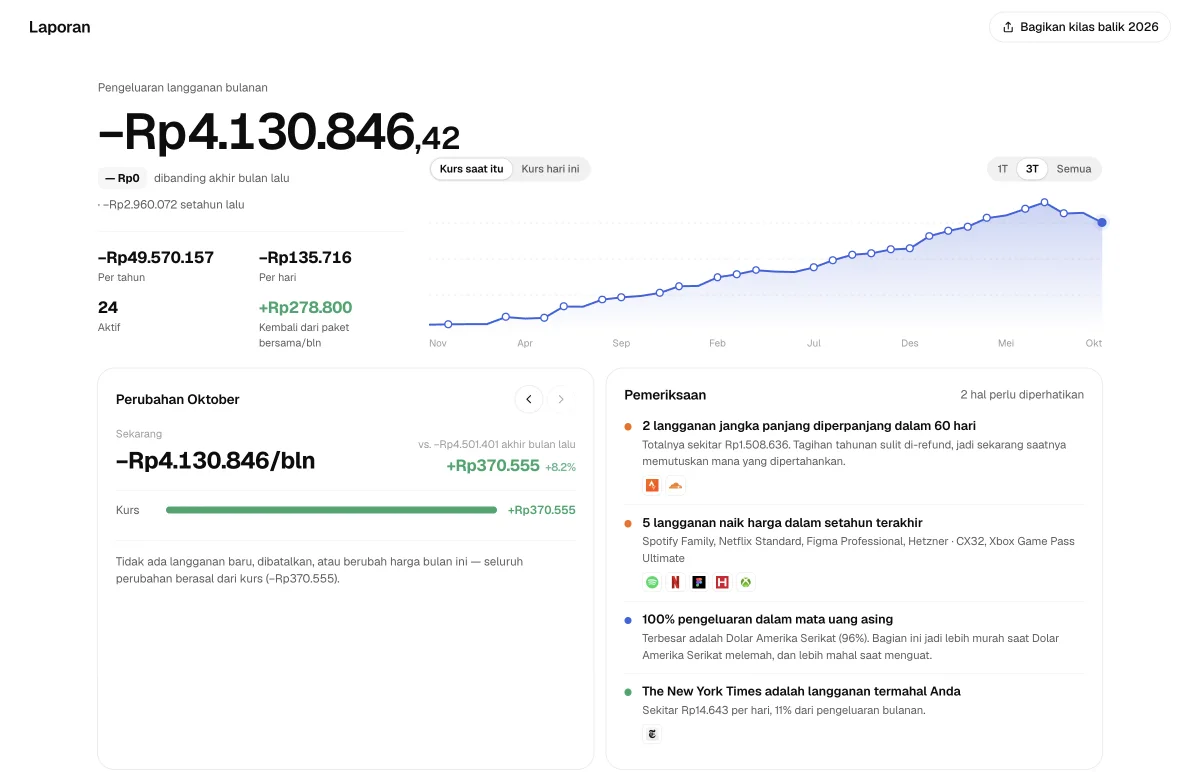1200x780 pixels.
Task: Click the 2 hal perlu diperhatikan note
Action: pos(1022,395)
